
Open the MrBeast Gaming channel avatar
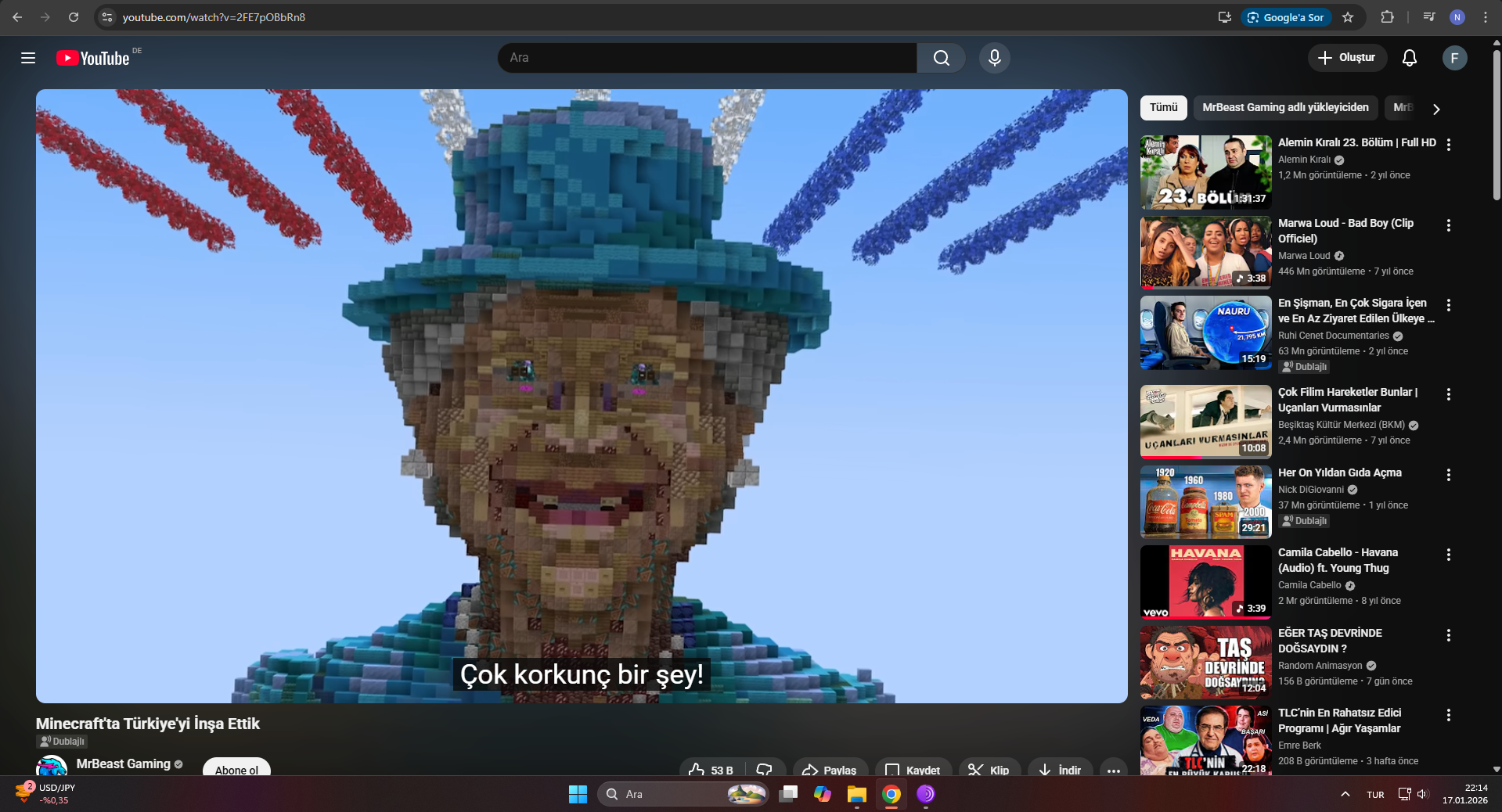pyautogui.click(x=52, y=767)
